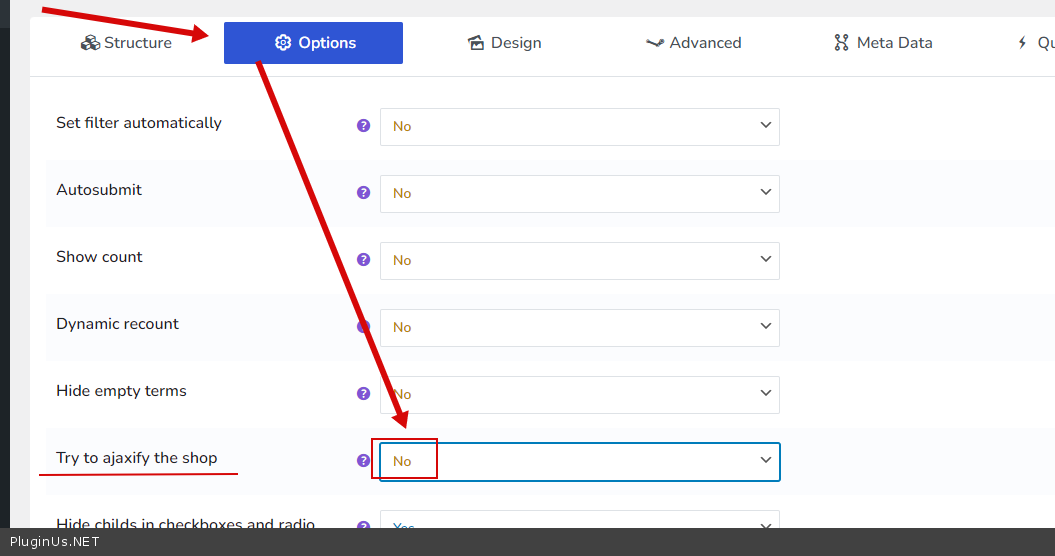Expand the Autosubmit dropdown
Viewport: 1055px width, 556px height.
579,193
